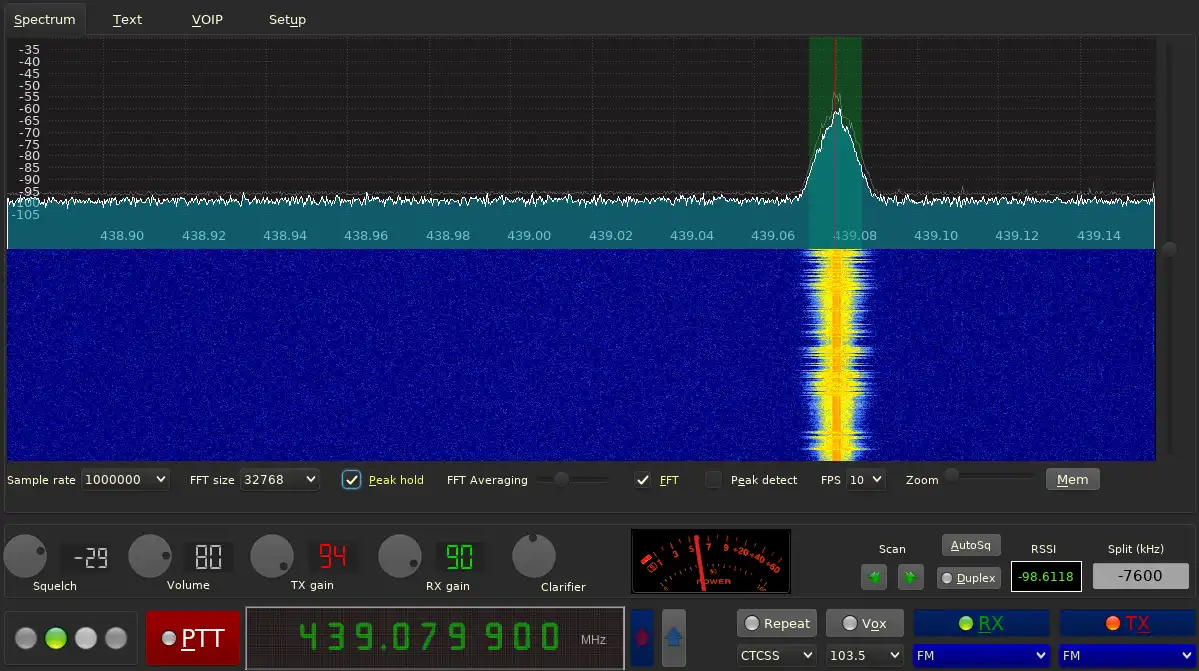
Task: Open the Setup tab
Action: tap(287, 20)
